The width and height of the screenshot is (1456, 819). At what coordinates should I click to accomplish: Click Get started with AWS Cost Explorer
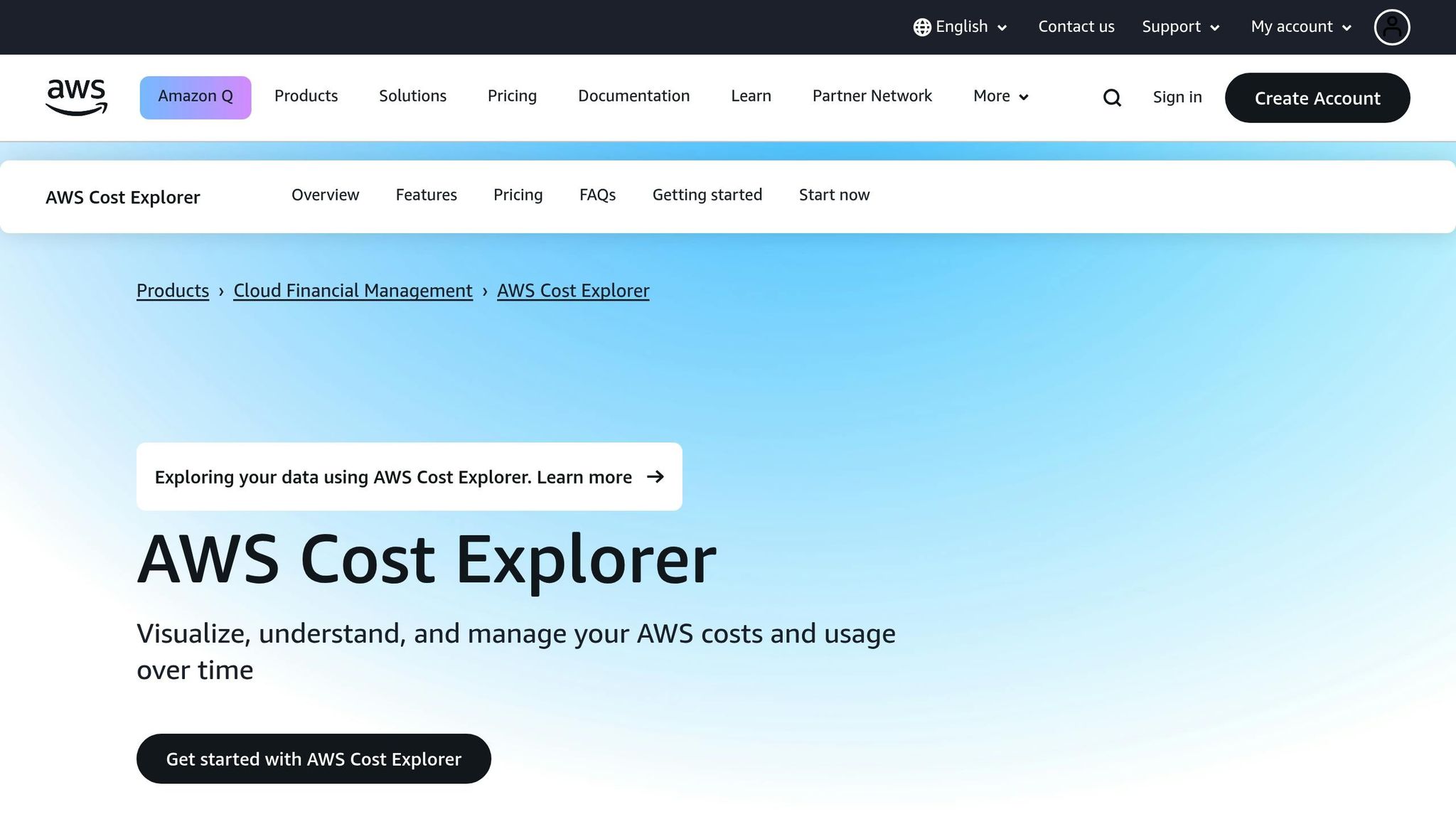point(314,759)
